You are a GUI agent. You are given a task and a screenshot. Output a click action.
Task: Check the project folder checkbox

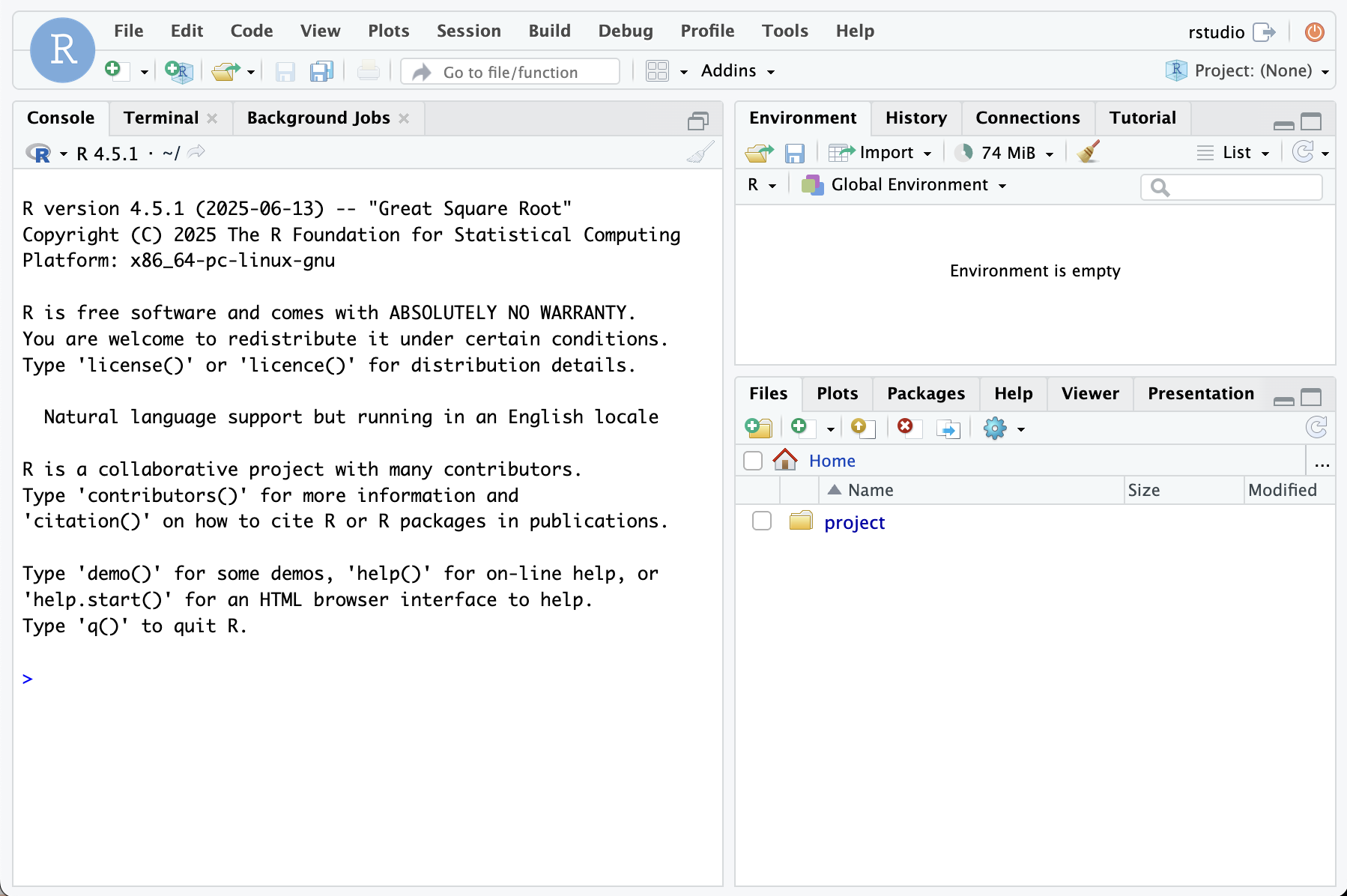[x=761, y=521]
